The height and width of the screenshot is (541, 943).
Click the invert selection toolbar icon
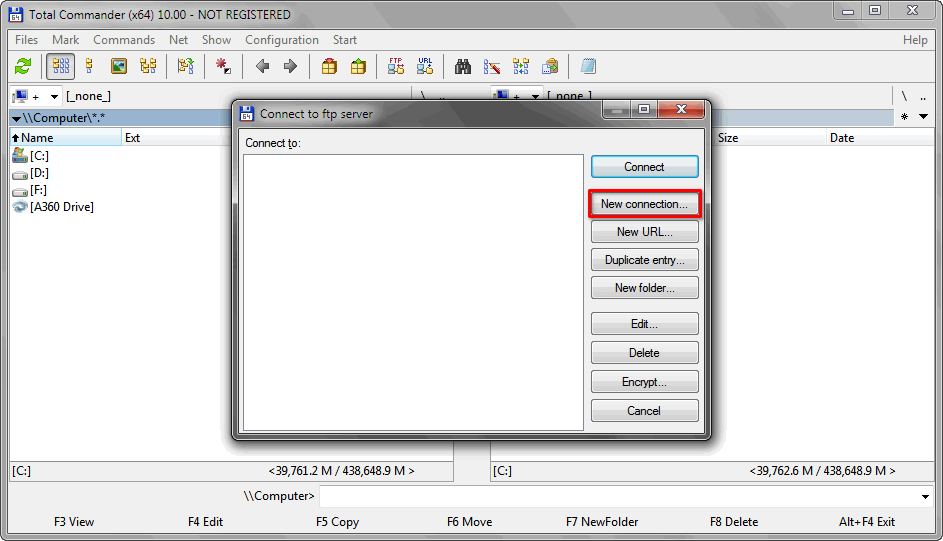tap(186, 66)
